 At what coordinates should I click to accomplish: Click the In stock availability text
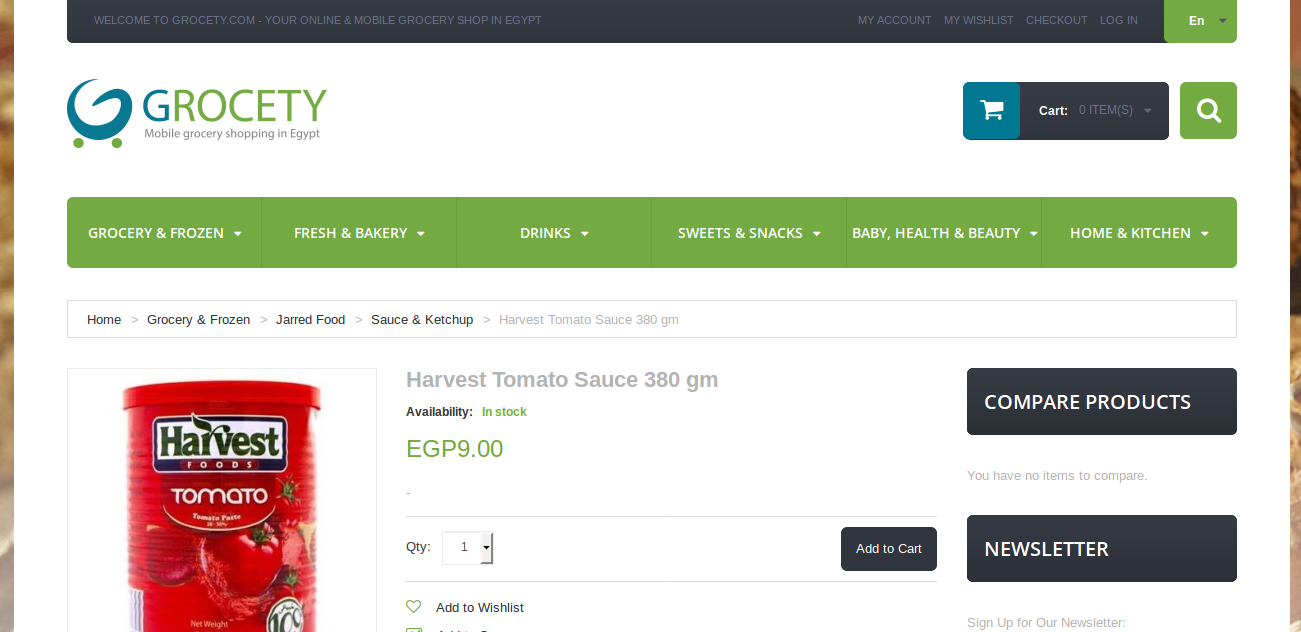pyautogui.click(x=504, y=412)
